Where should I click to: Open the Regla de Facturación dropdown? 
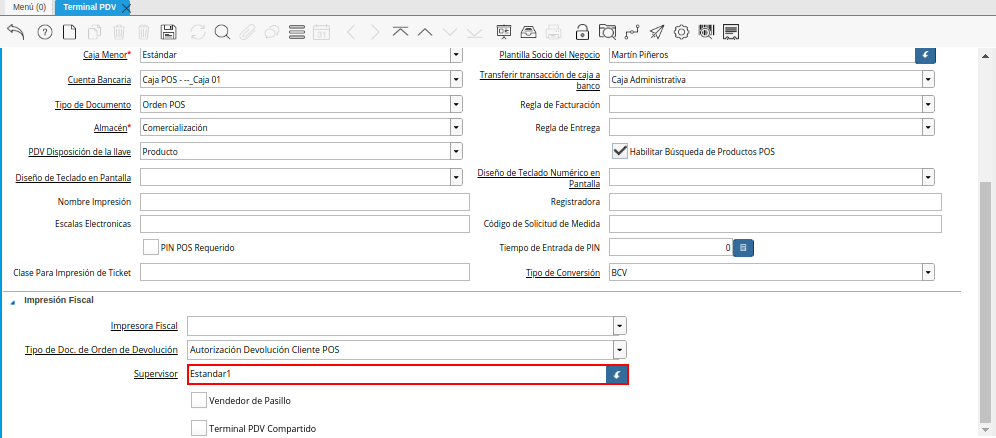(x=929, y=104)
